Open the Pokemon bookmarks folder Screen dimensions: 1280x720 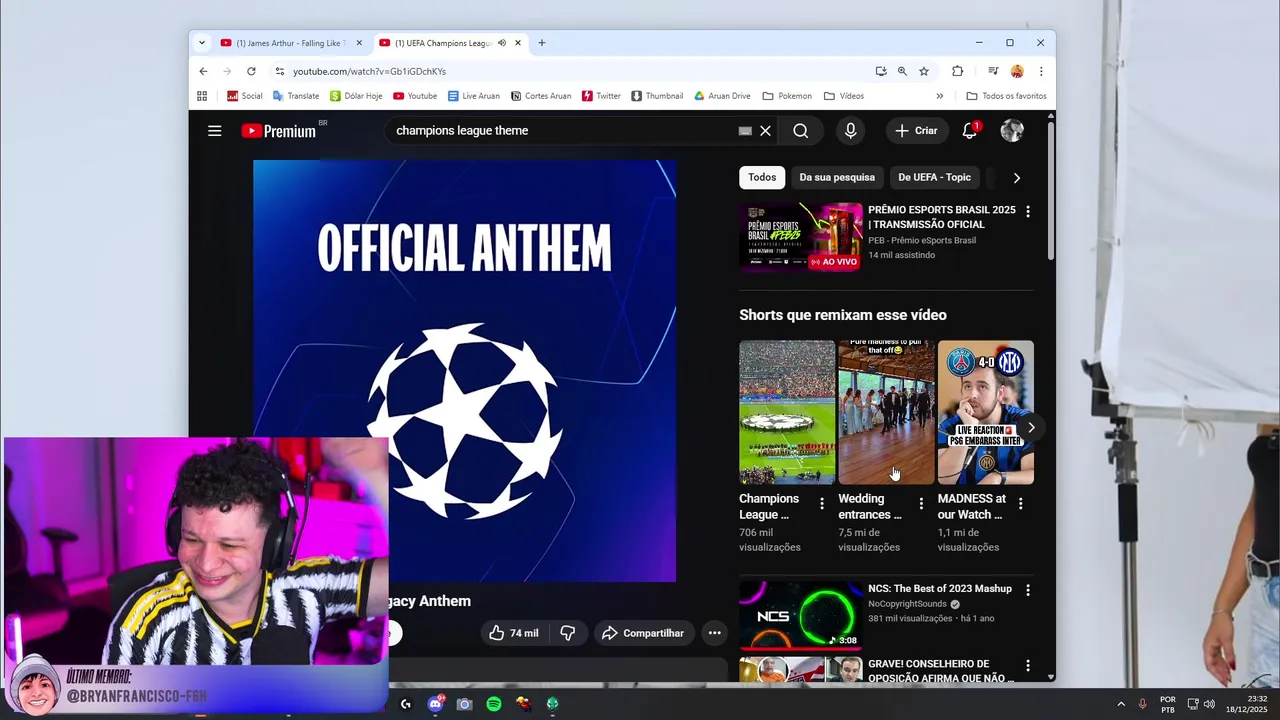point(787,96)
